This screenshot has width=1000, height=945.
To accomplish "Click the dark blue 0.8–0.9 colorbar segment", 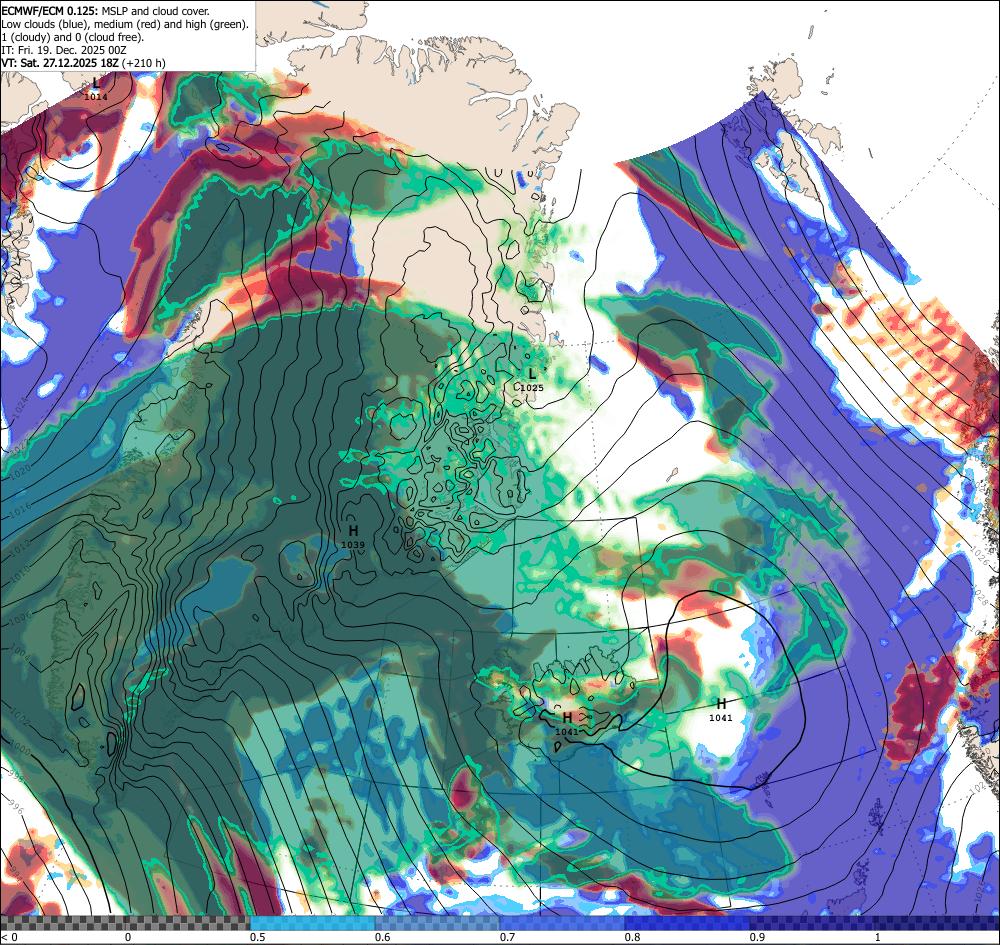I will pos(688,923).
